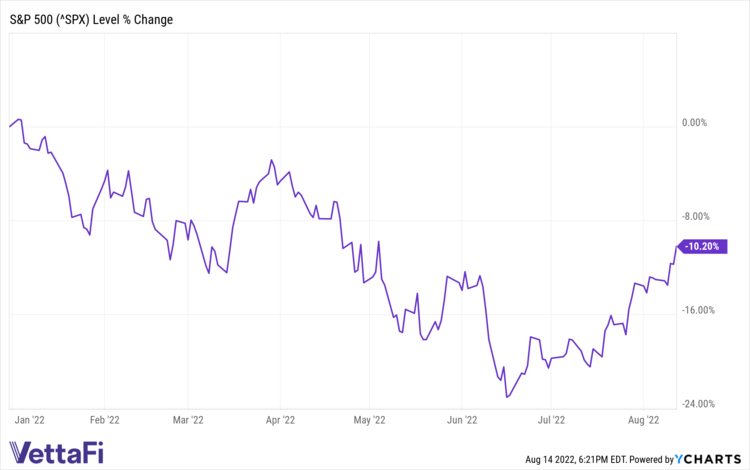Image resolution: width=750 pixels, height=470 pixels.
Task: Click the -24.00% y-axis label
Action: click(x=693, y=404)
